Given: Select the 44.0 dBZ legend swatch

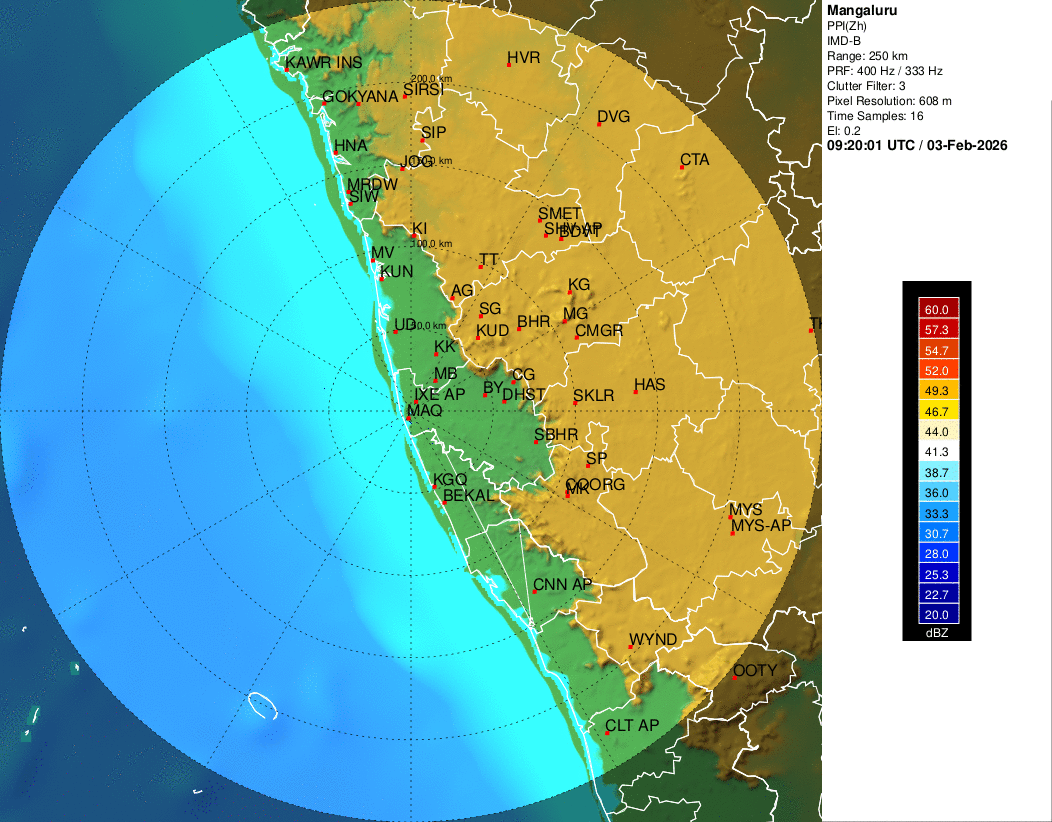Looking at the screenshot, I should 936,431.
